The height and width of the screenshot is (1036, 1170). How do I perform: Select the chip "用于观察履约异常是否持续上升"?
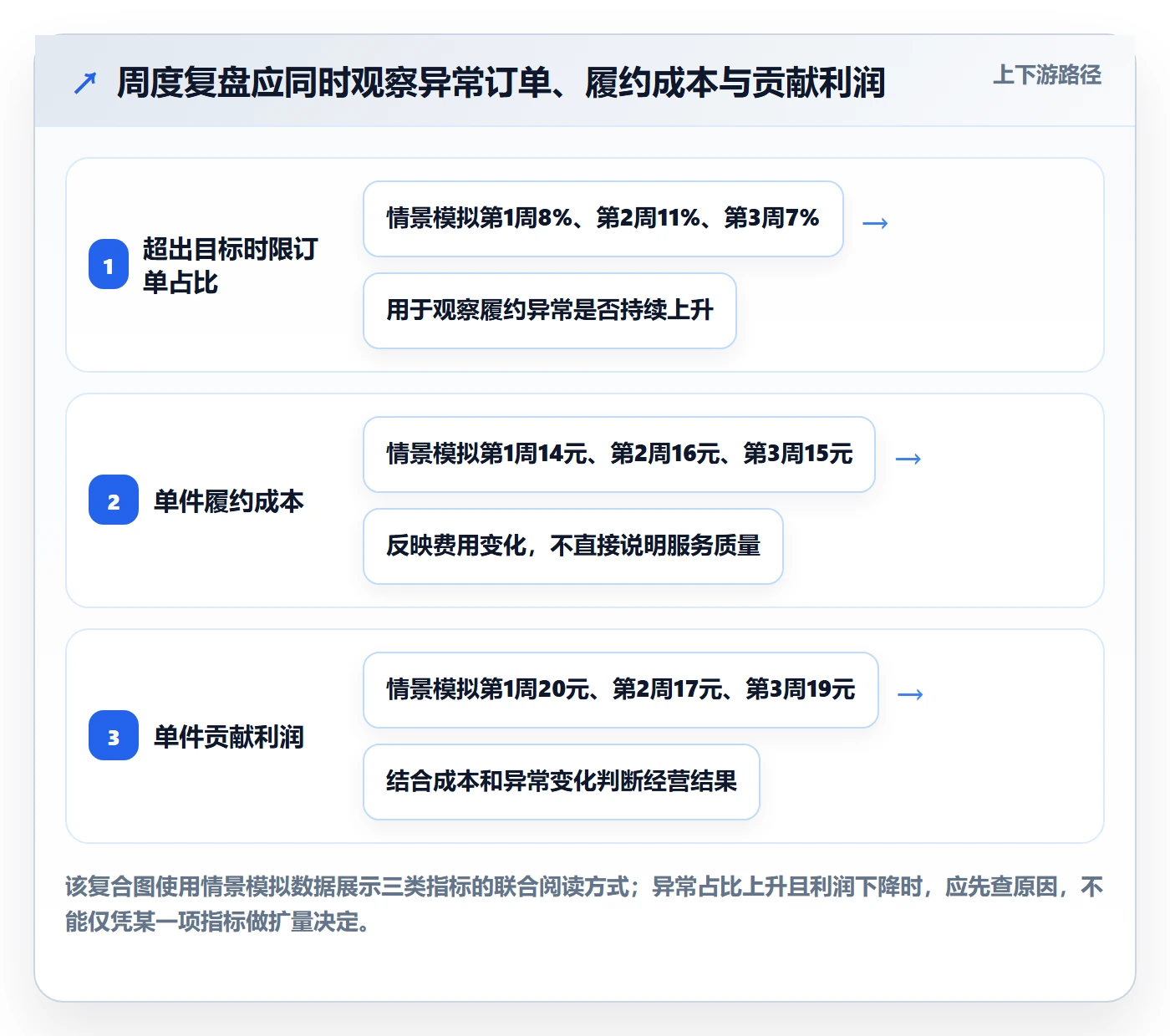click(550, 311)
